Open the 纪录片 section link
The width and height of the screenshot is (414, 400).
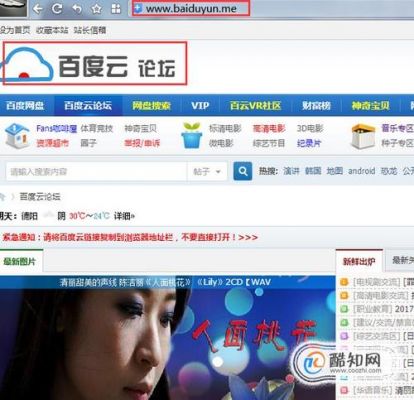click(309, 143)
